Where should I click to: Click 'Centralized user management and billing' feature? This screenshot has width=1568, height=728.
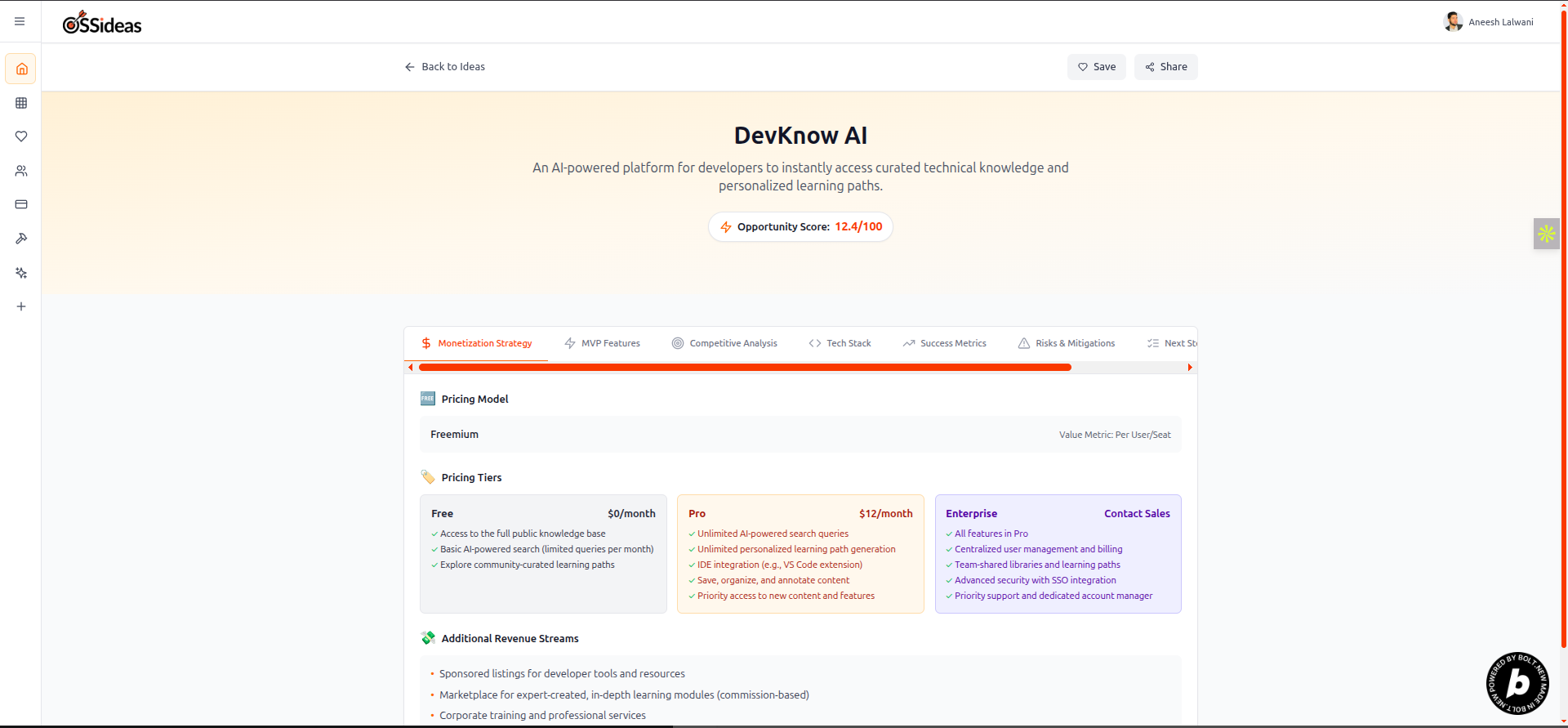tap(1039, 549)
